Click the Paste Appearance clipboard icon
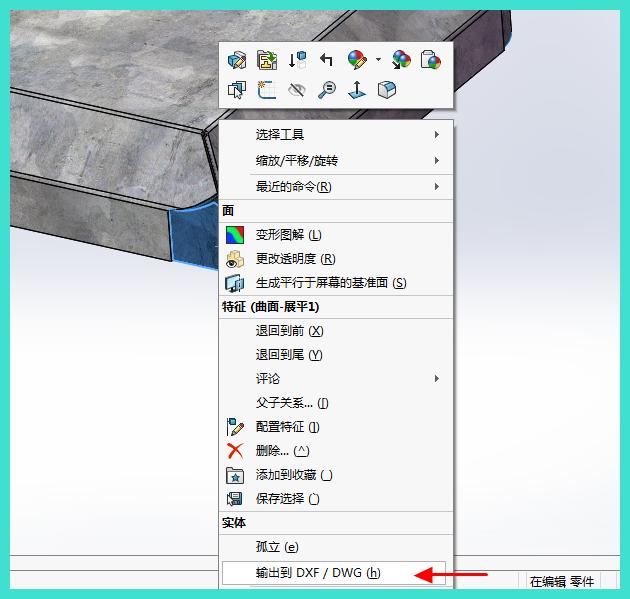This screenshot has width=630, height=599. [x=431, y=60]
